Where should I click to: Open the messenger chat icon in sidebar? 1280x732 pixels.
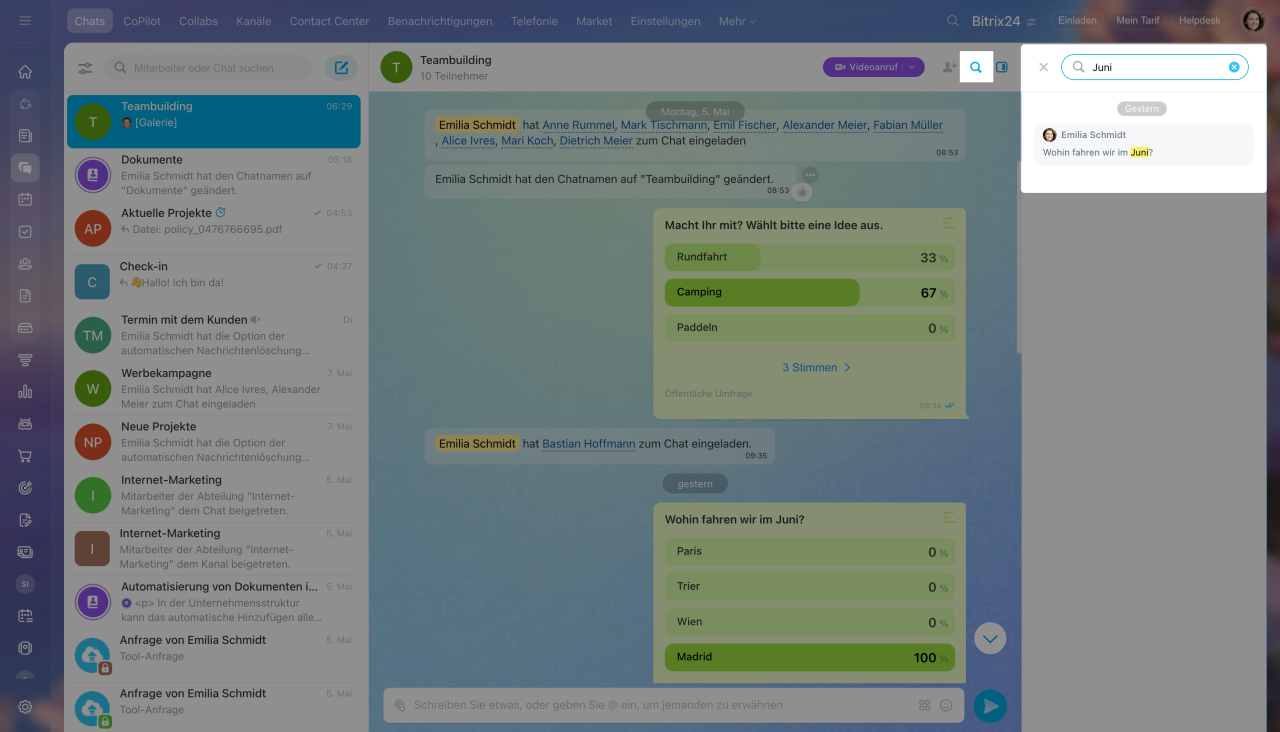click(x=25, y=168)
